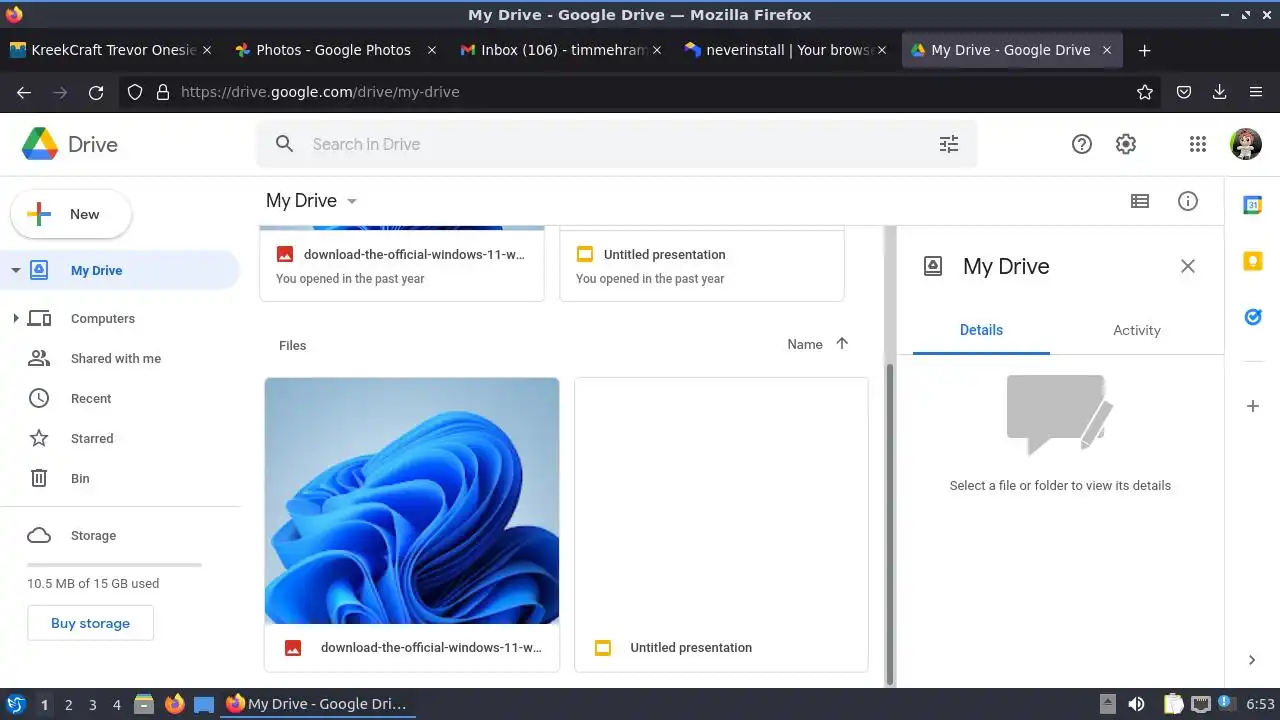Viewport: 1280px width, 720px height.
Task: Open Starred items in sidebar
Action: [x=92, y=438]
